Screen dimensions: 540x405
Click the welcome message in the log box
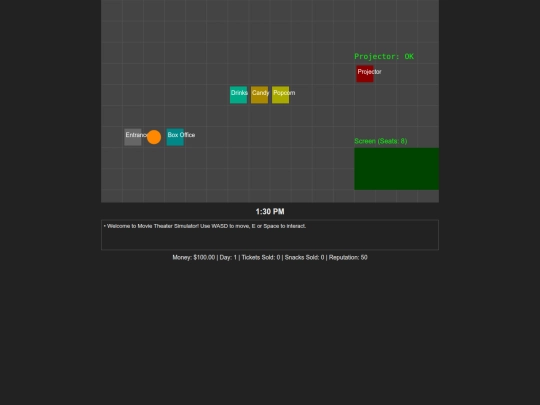pos(205,226)
